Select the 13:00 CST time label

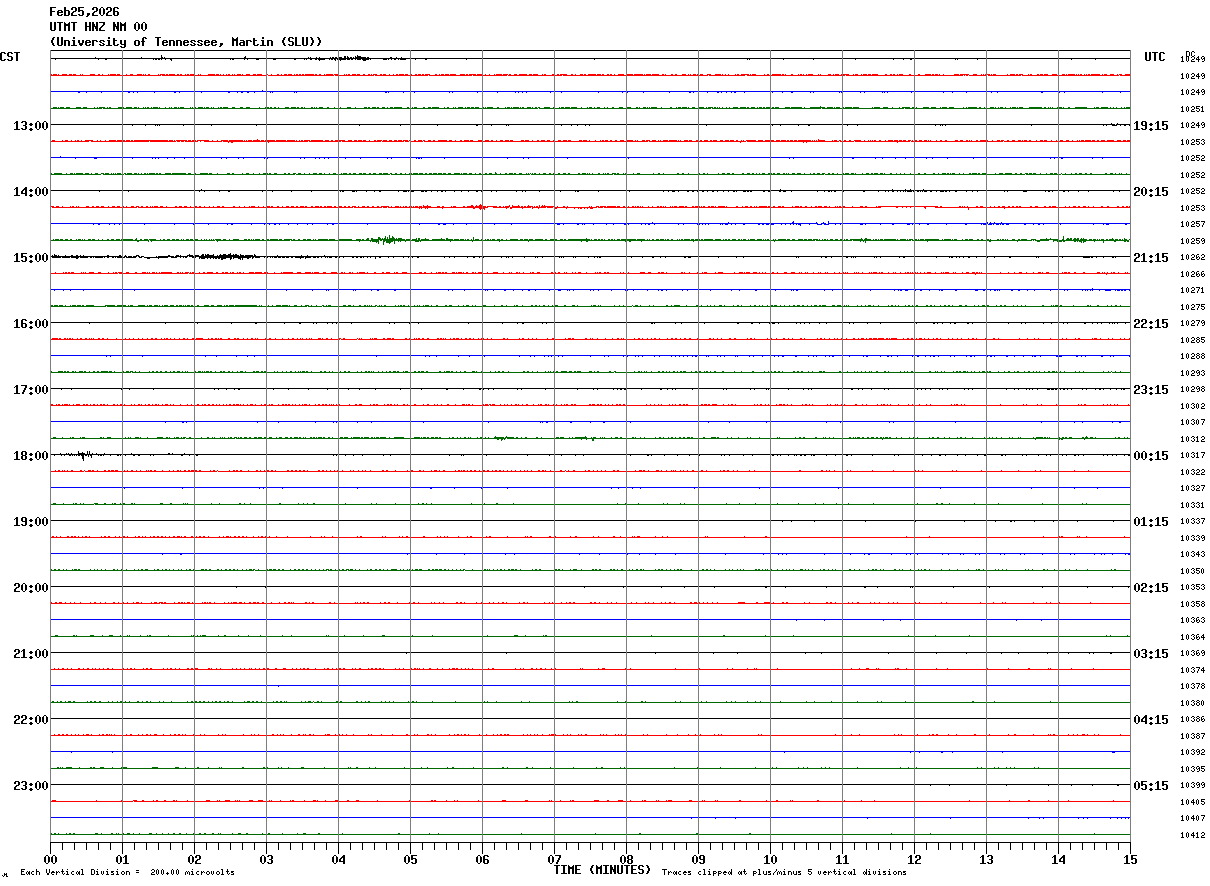(x=30, y=126)
